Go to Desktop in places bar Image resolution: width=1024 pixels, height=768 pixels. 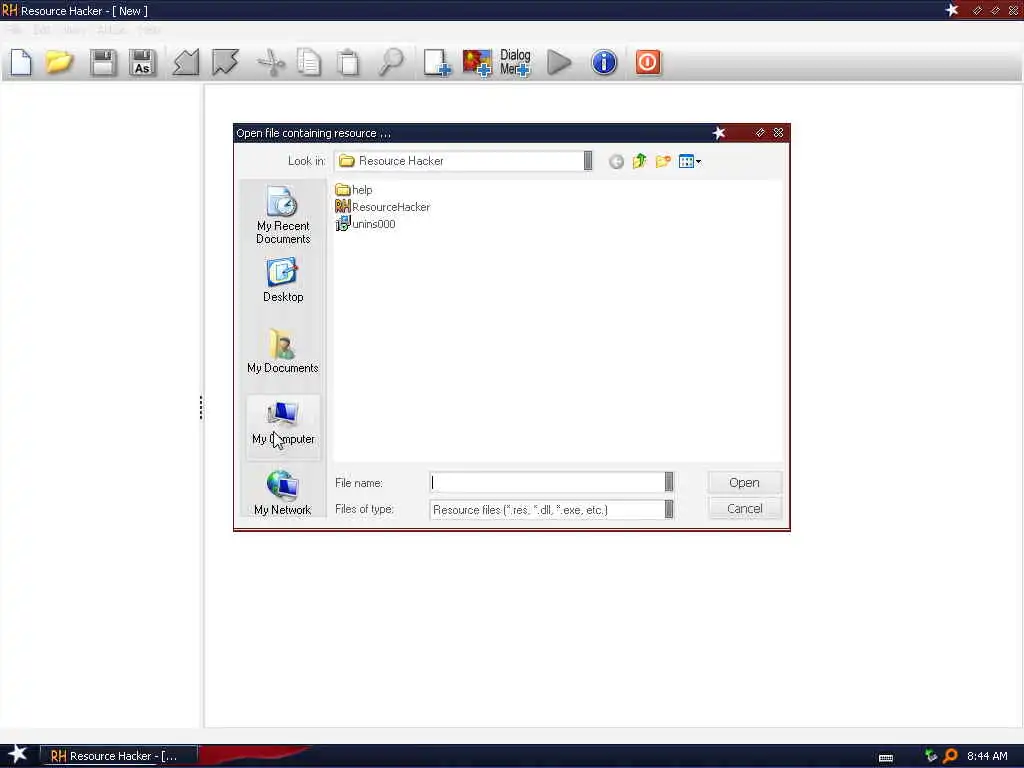point(283,281)
